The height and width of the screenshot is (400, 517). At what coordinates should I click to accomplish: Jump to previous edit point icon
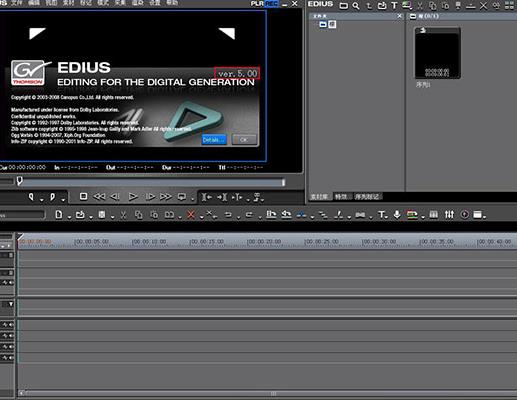tap(207, 197)
